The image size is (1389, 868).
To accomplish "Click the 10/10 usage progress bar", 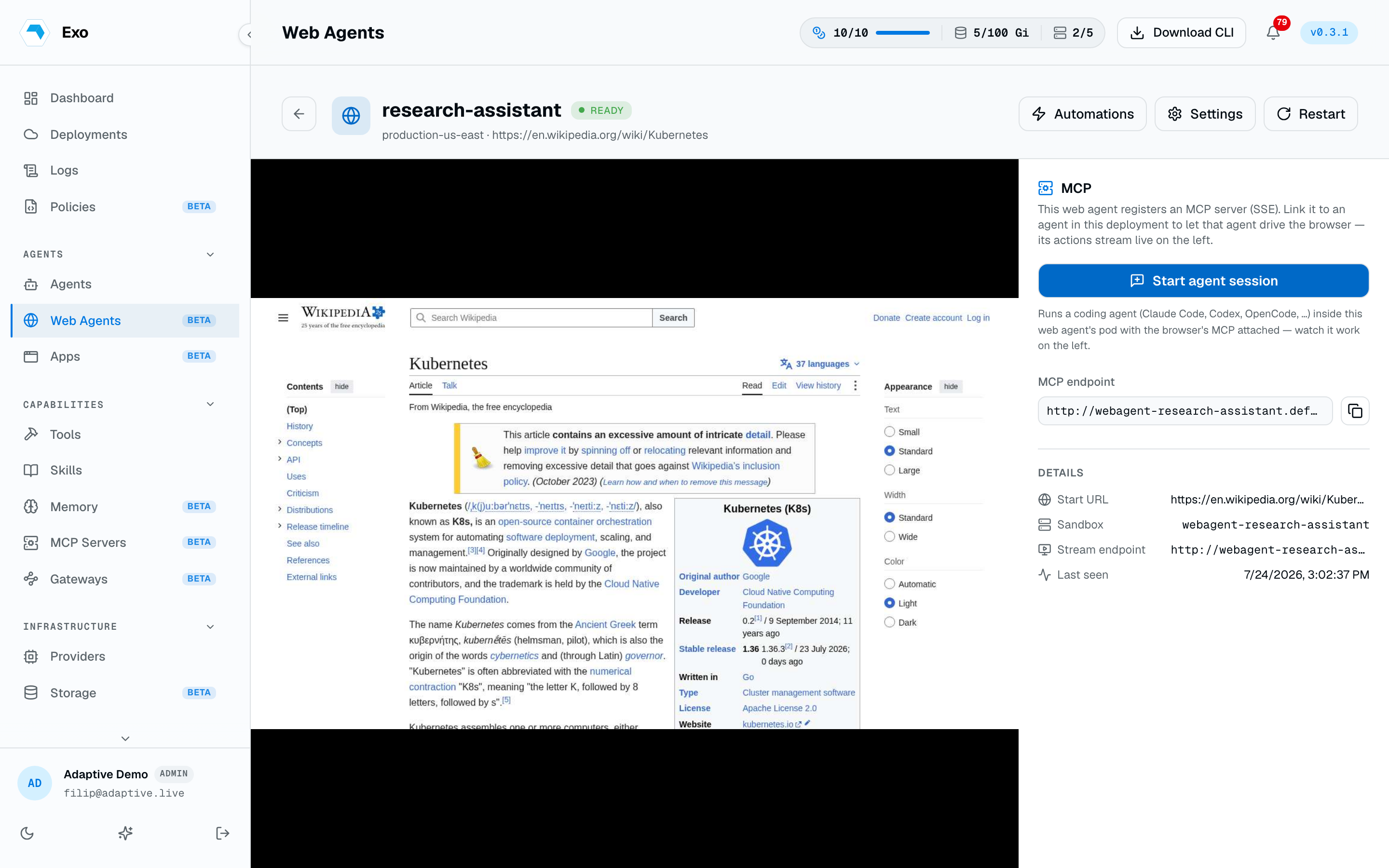I will pos(902,33).
